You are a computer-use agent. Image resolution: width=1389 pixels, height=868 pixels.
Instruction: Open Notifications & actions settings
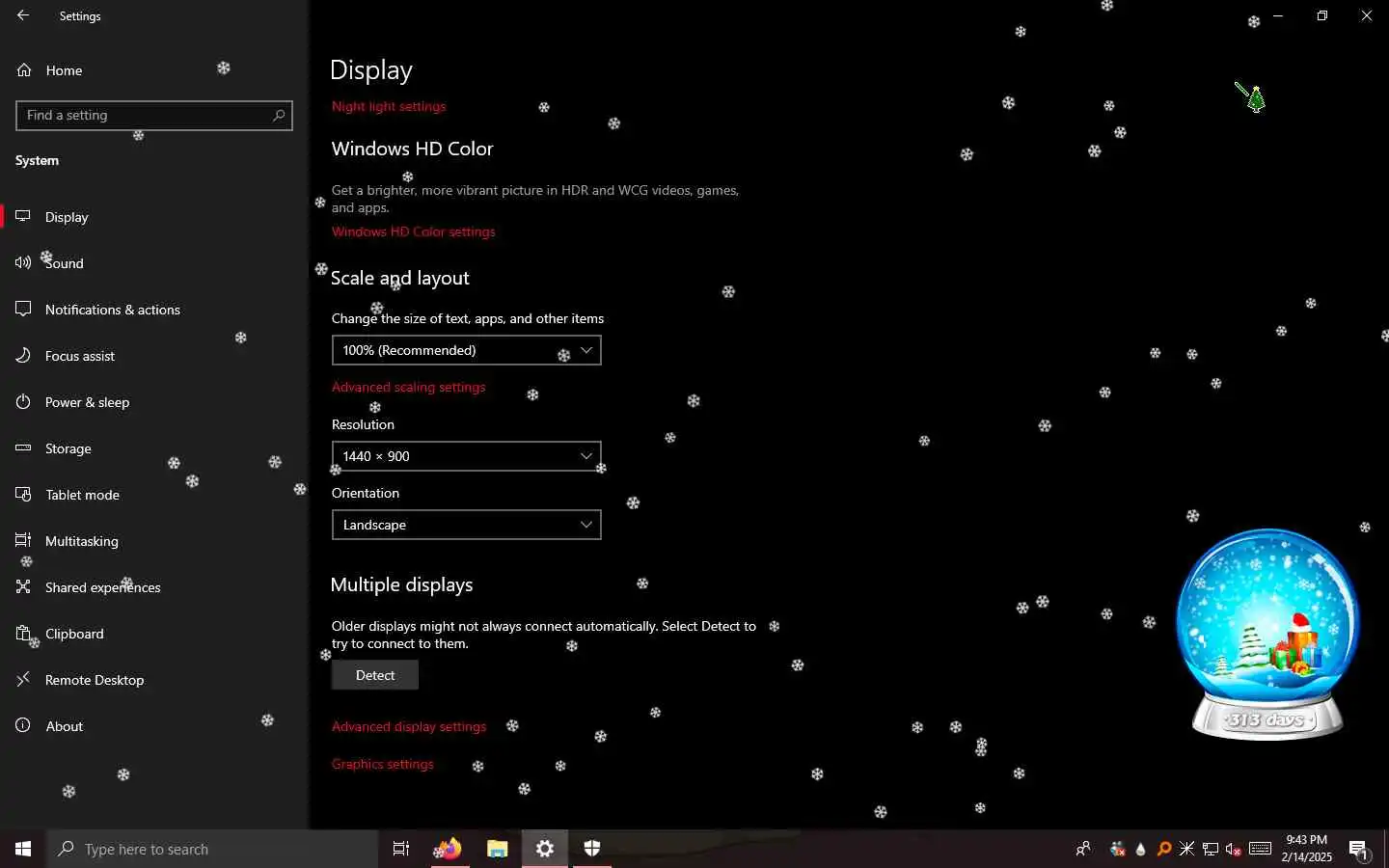click(154, 310)
